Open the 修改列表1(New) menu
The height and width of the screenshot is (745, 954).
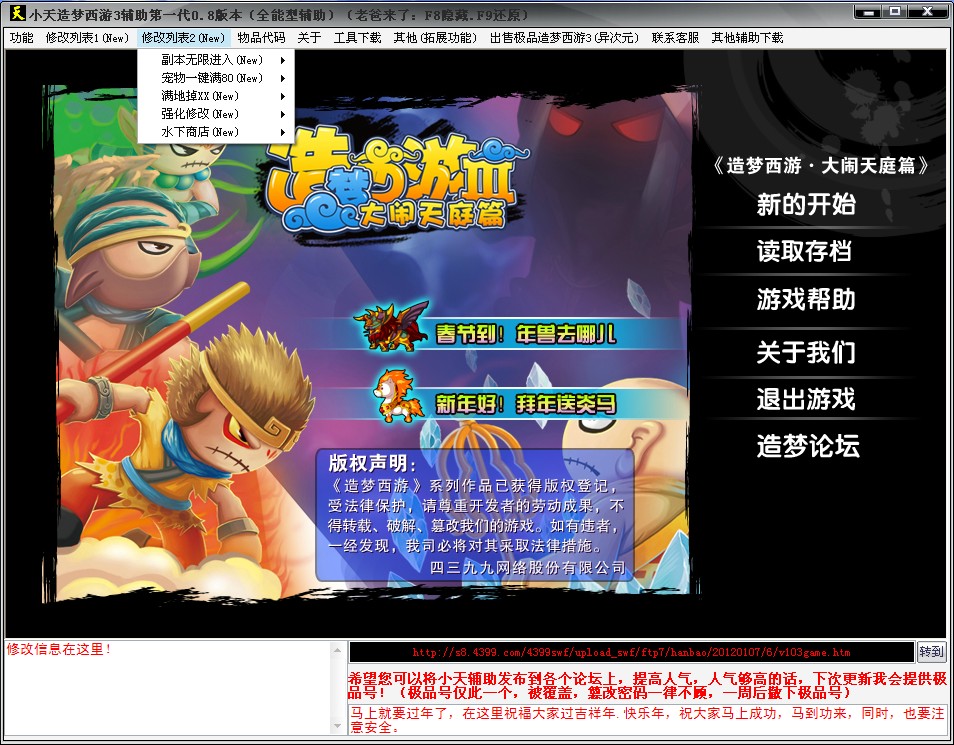(88, 38)
